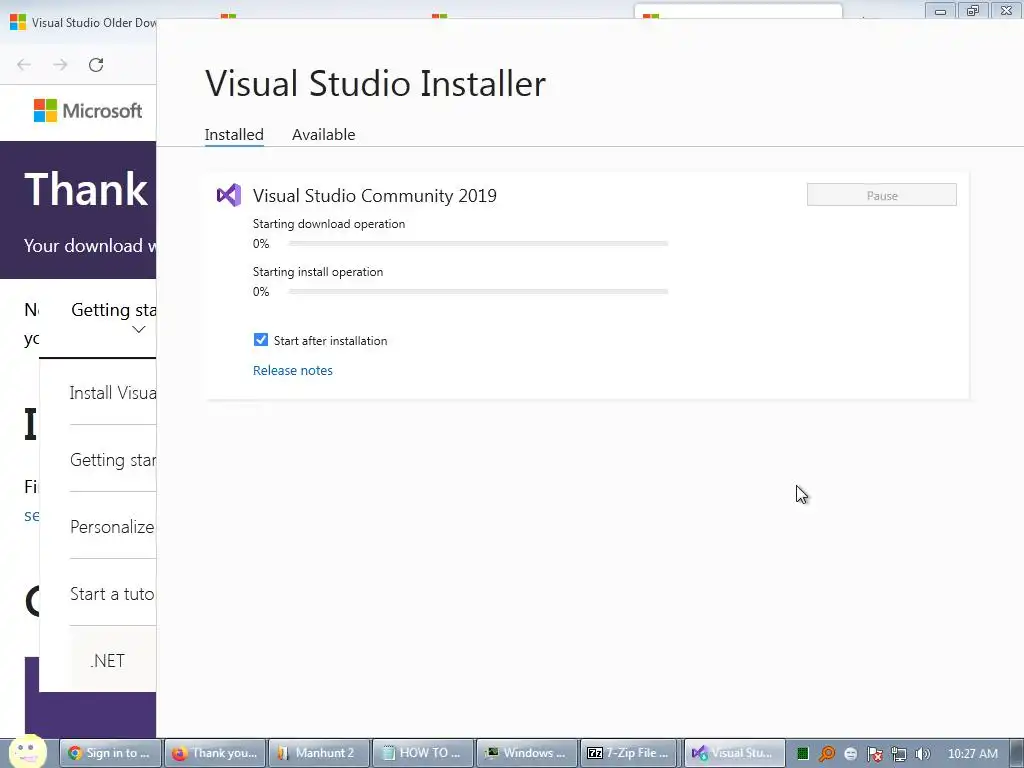Click the Start orb on the taskbar

click(x=27, y=752)
